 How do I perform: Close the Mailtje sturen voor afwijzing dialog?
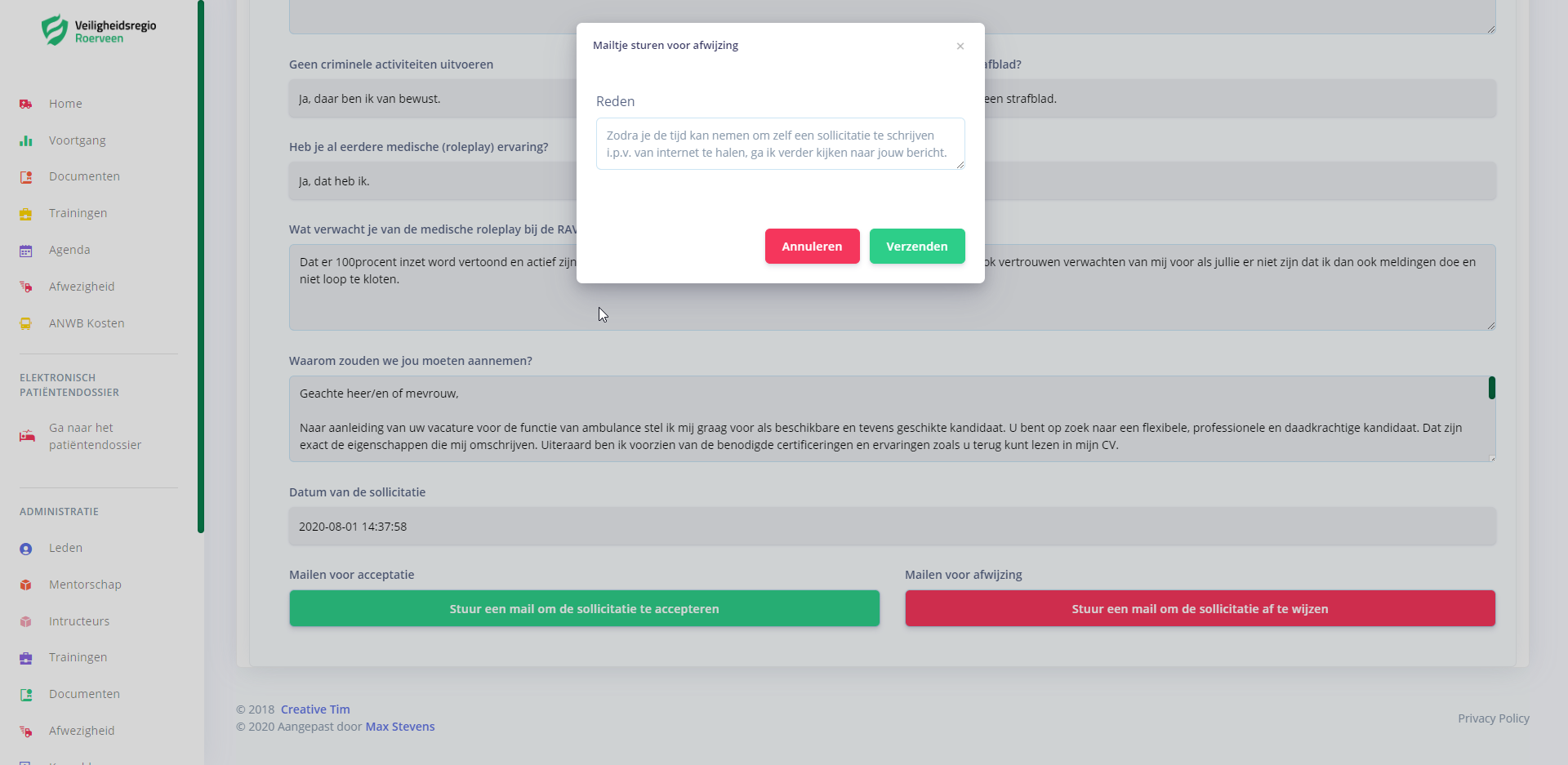click(x=960, y=47)
